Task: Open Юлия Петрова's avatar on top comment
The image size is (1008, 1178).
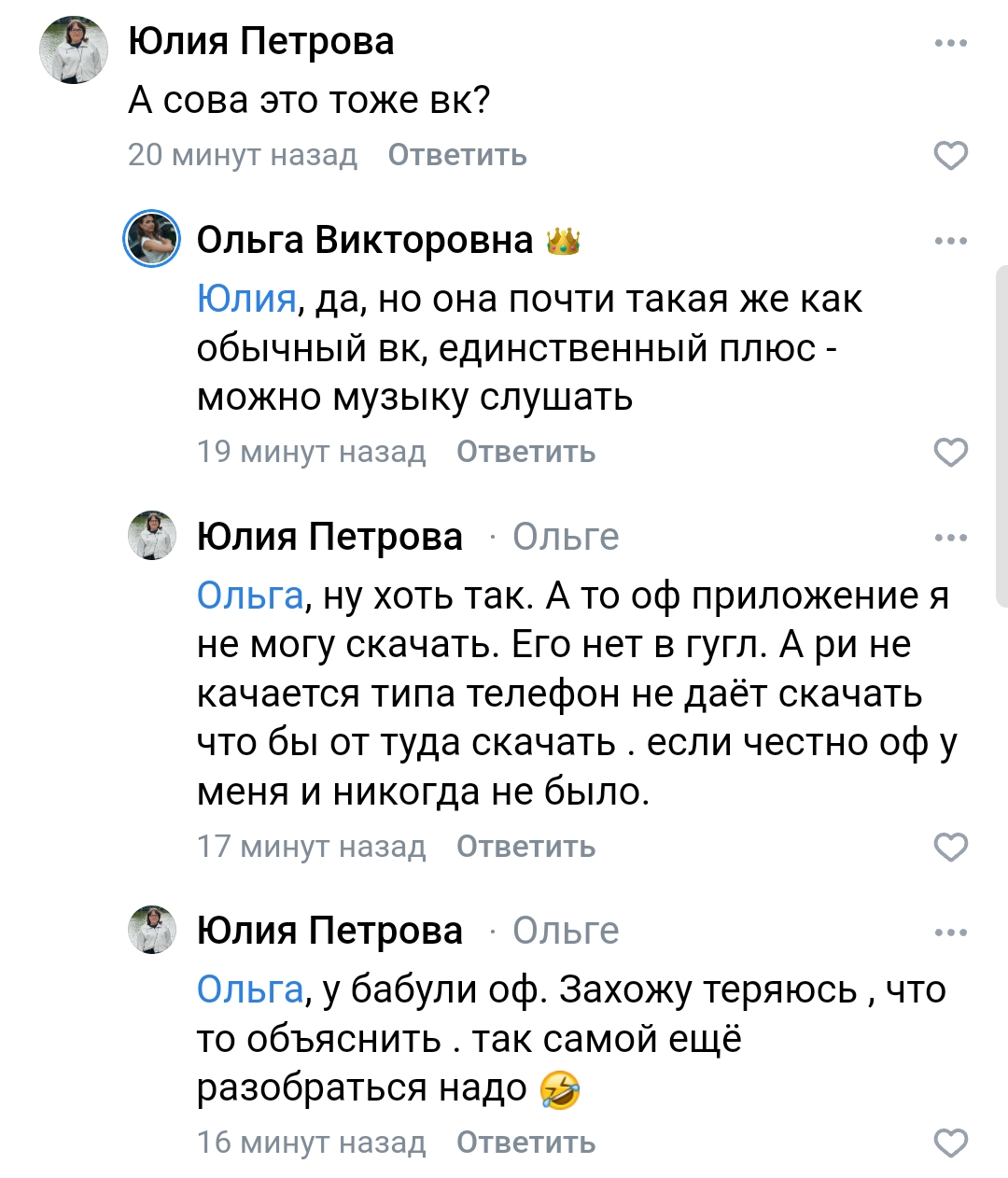Action: [74, 49]
